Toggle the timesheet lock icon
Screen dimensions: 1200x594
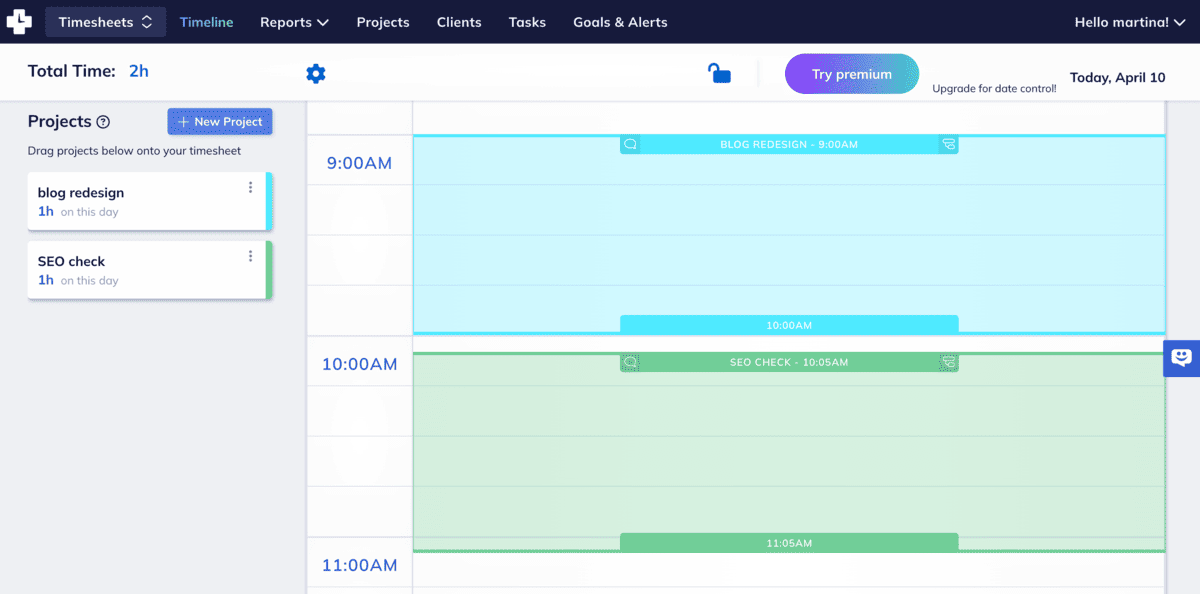point(719,72)
